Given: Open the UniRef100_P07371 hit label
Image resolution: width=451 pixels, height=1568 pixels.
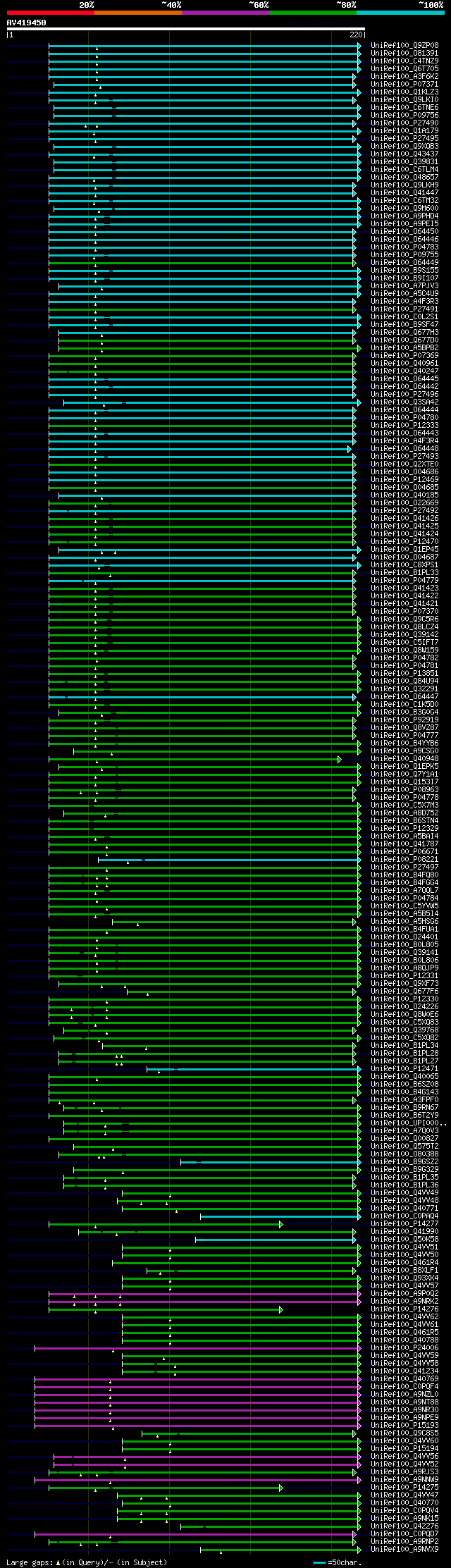Looking at the screenshot, I should click(404, 85).
